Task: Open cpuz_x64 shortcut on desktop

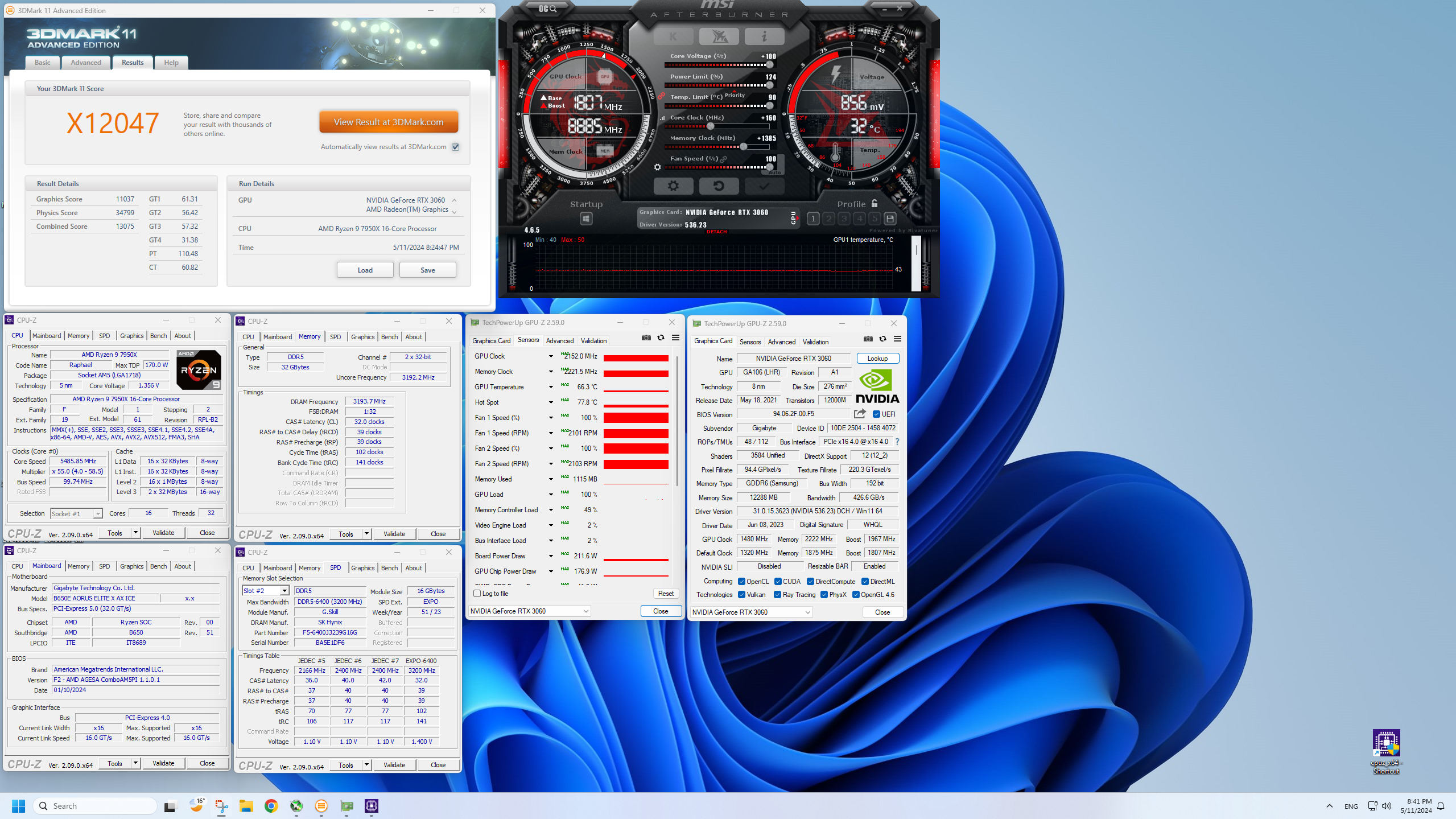Action: 1386,751
